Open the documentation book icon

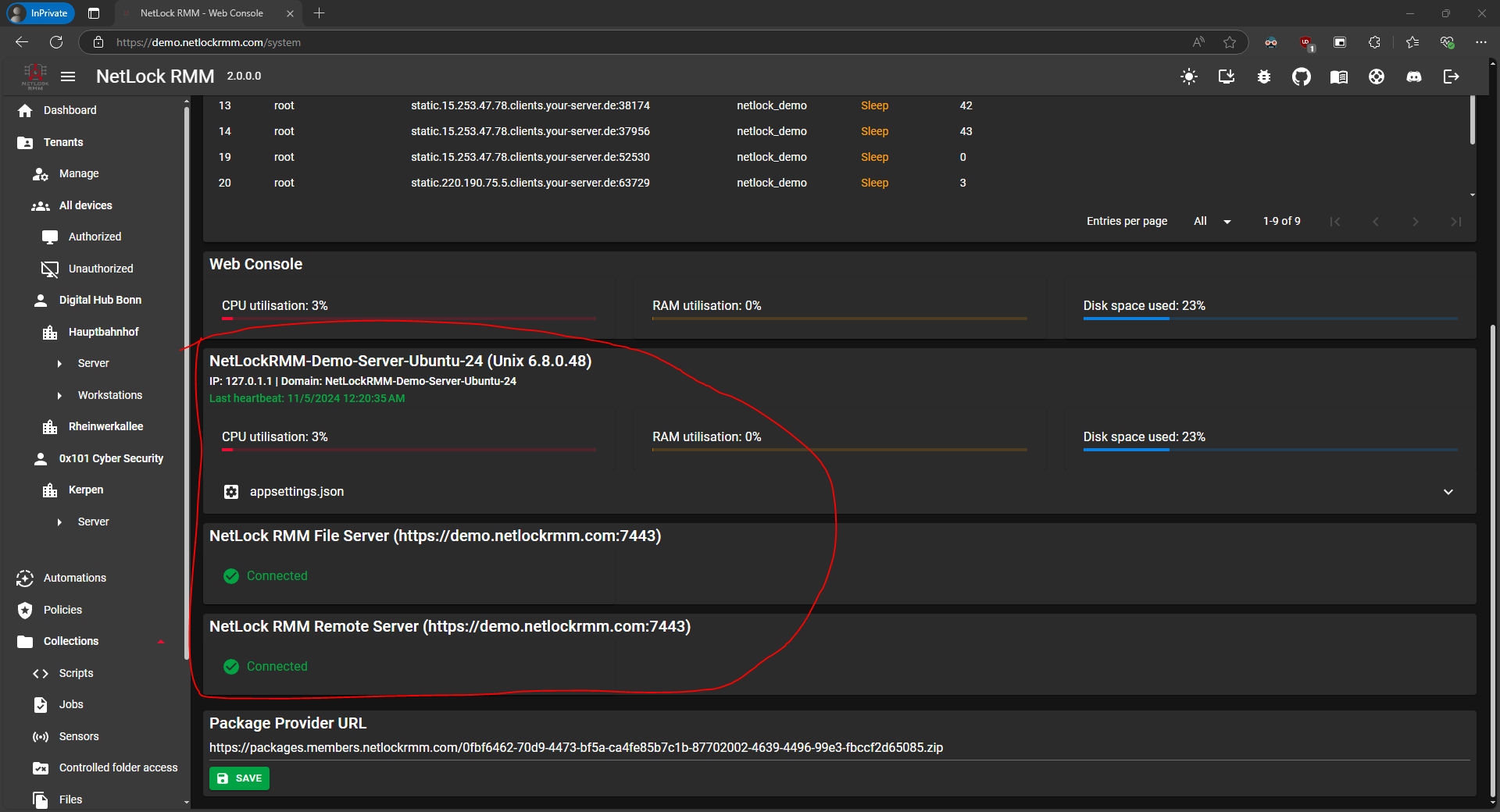1338,77
